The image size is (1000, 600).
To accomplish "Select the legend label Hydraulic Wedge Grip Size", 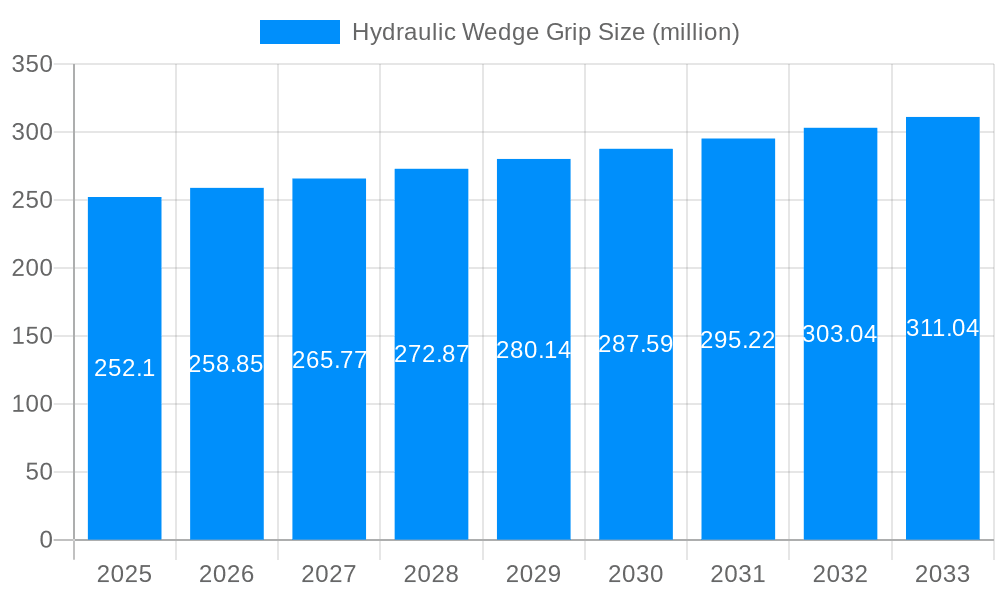I will [x=545, y=32].
